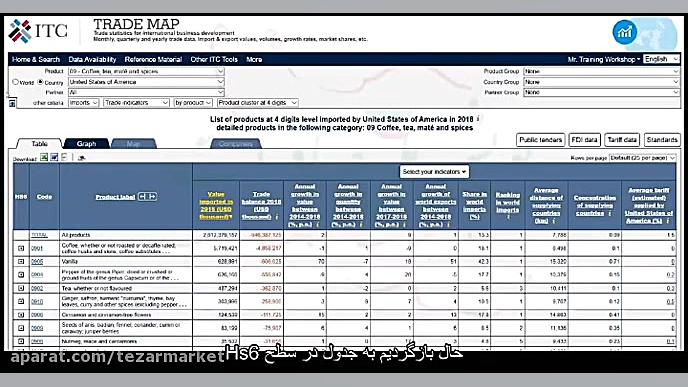Expand the Seeds of anis, badian, fennel row

pos(21,328)
